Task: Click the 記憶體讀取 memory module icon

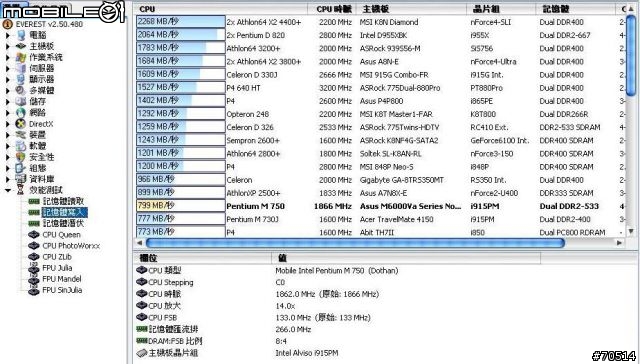Action: coord(34,202)
